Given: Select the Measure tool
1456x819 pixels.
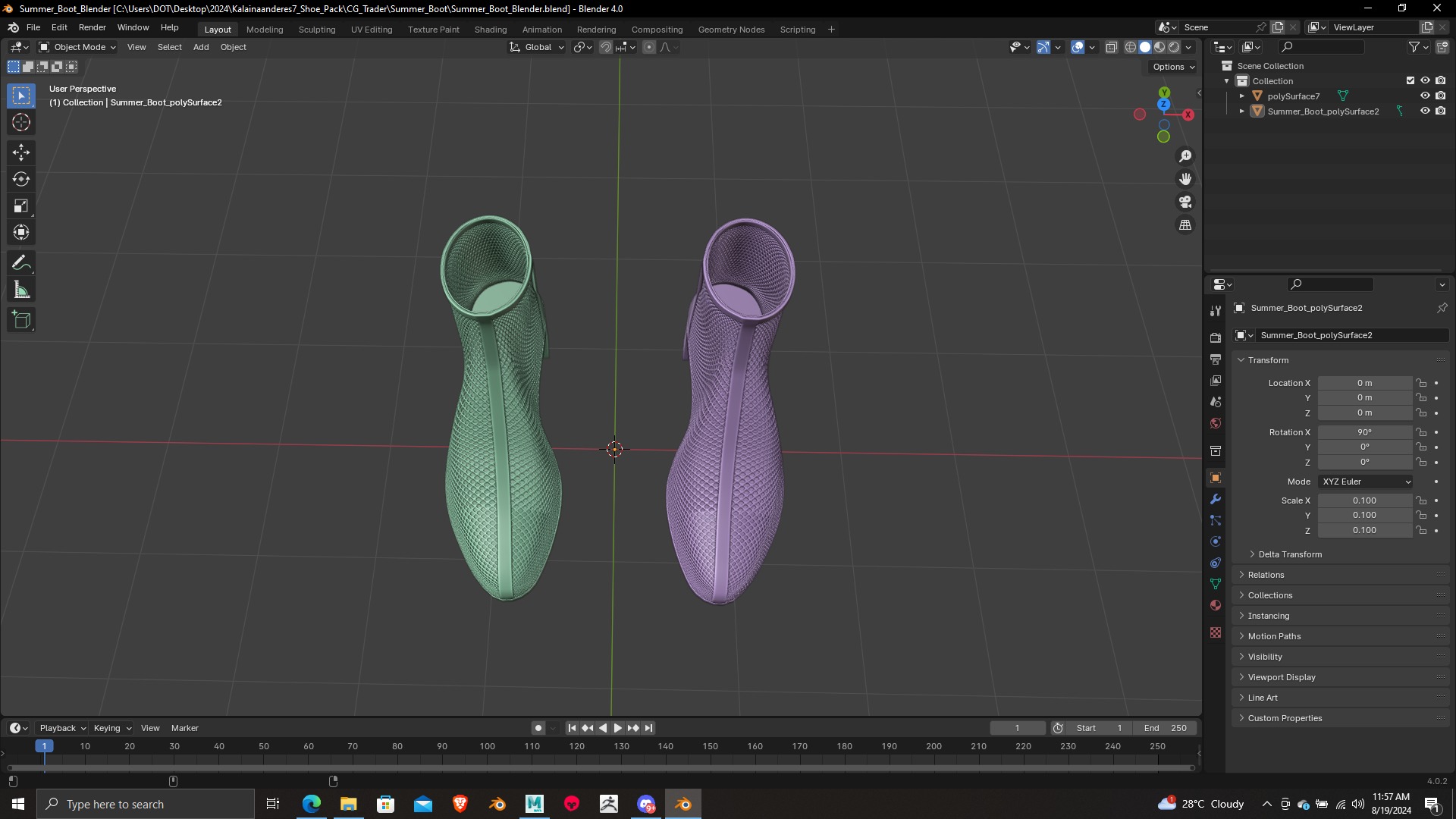Looking at the screenshot, I should tap(21, 290).
